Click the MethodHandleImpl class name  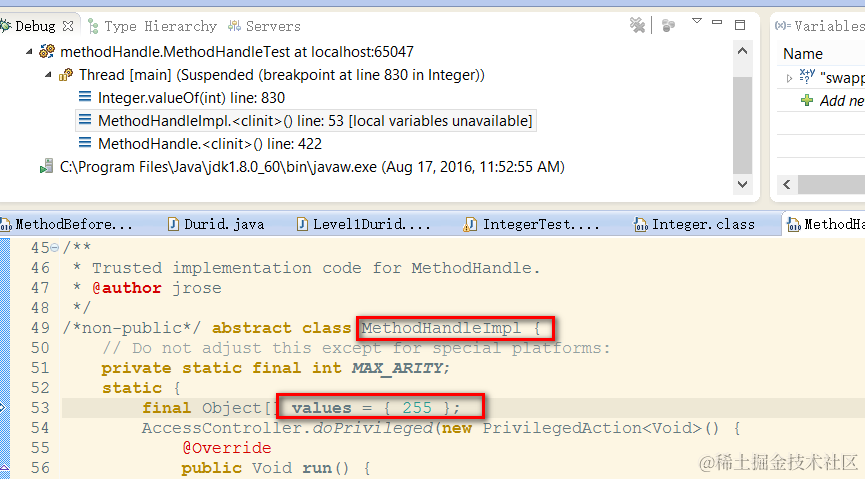point(441,328)
